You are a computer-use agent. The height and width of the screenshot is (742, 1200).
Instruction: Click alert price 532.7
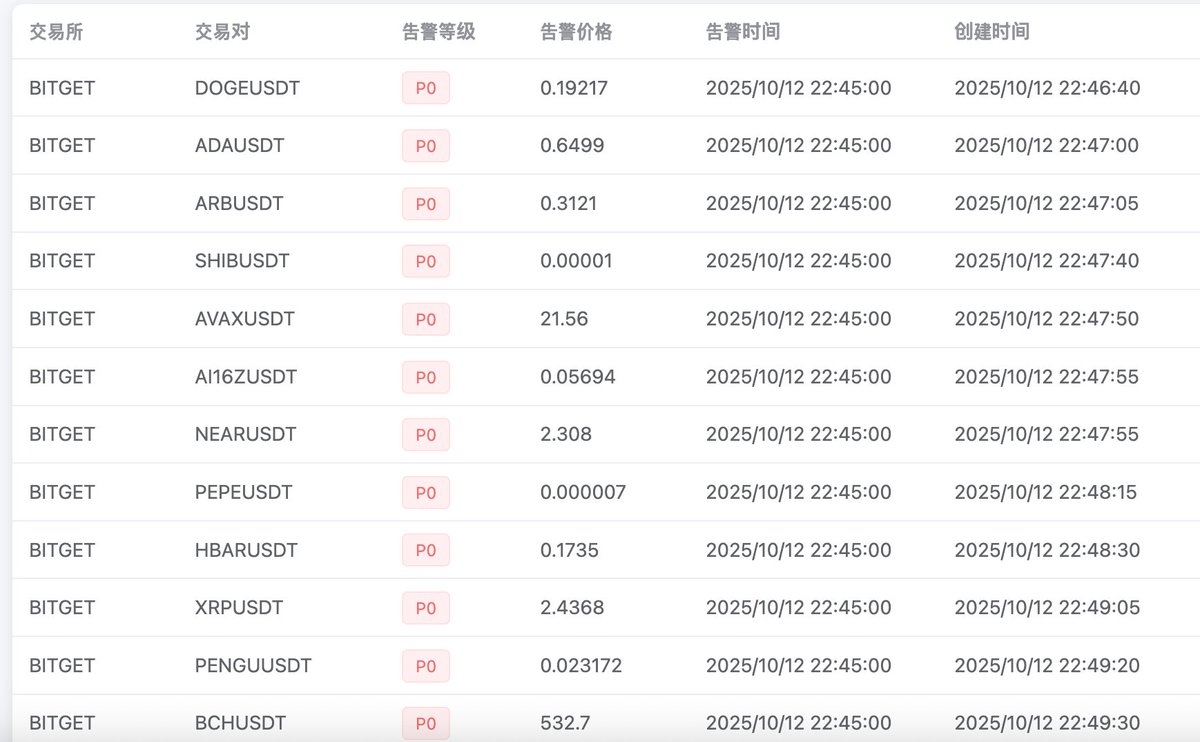pos(565,724)
